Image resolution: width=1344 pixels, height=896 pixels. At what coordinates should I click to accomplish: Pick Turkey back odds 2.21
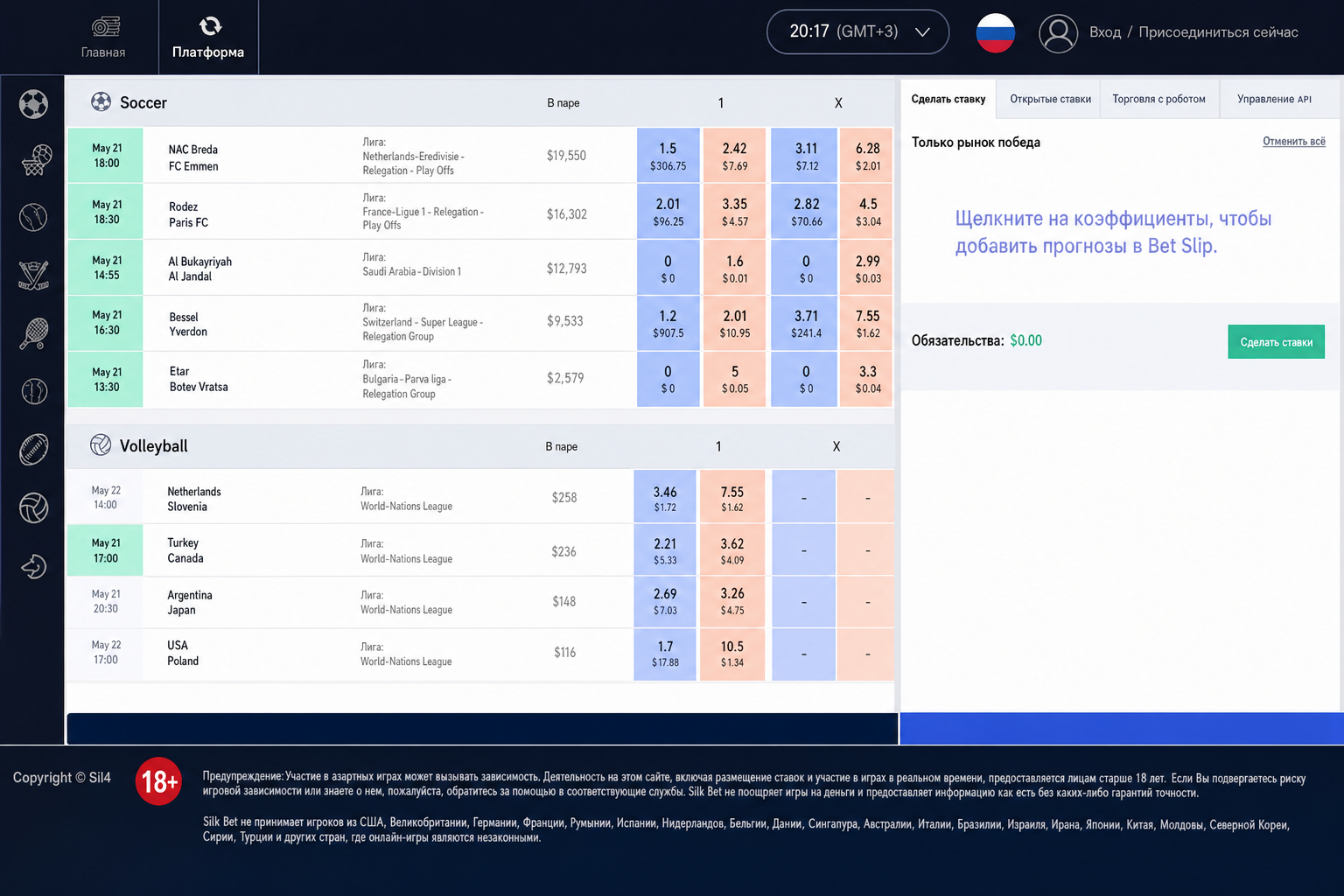coord(665,550)
